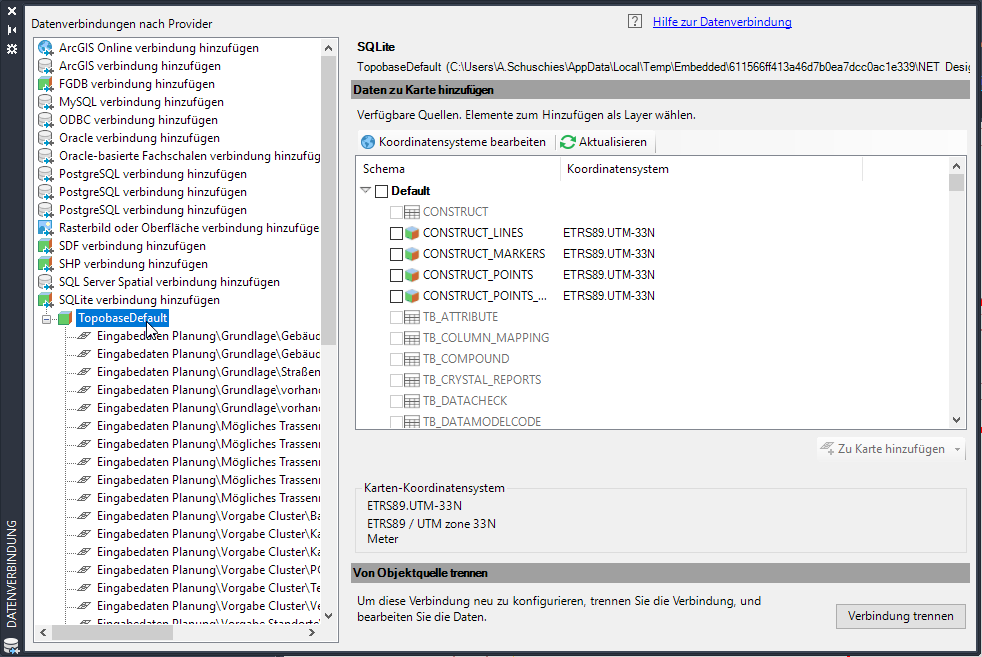Viewport: 982px width, 657px height.
Task: Click the green refresh arrows icon
Action: 567,142
